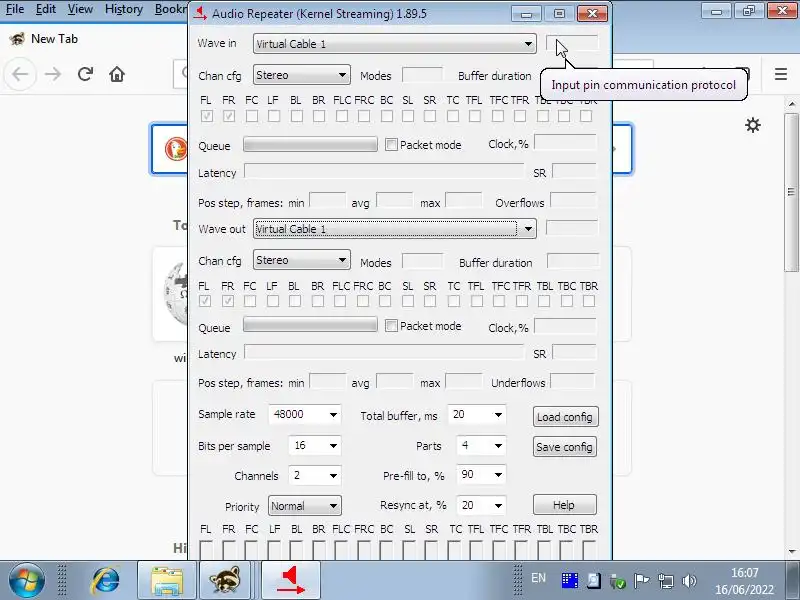
Task: Click Audio Repeater title bar icon
Action: (201, 13)
